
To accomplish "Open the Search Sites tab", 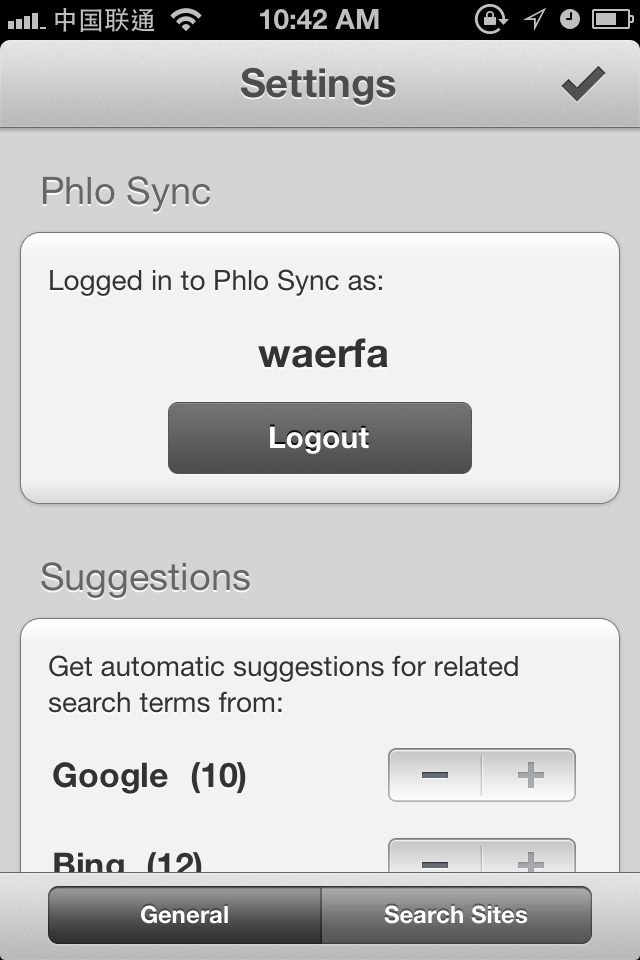I will (456, 915).
